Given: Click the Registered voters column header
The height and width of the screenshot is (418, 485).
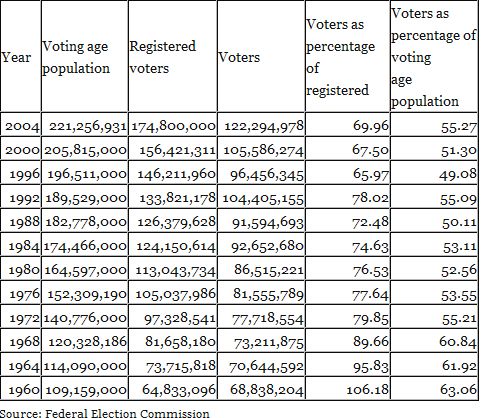Looking at the screenshot, I should [162, 57].
